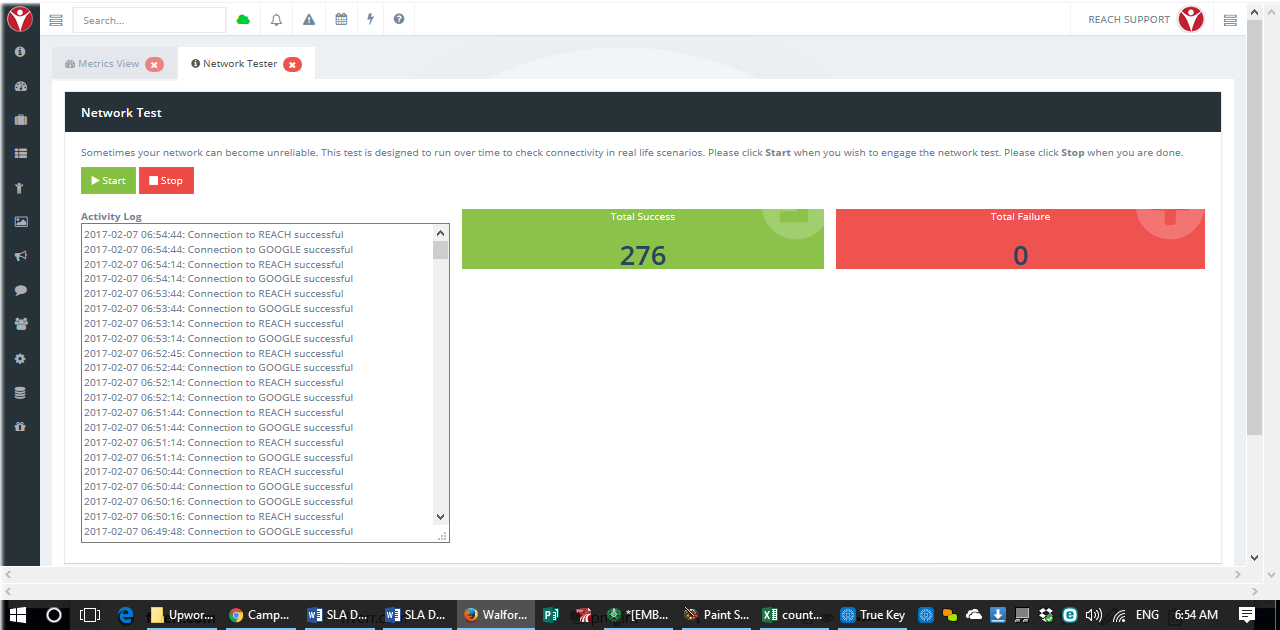Click the 'Network Test' panel heading
This screenshot has height=630, width=1280.
(121, 113)
